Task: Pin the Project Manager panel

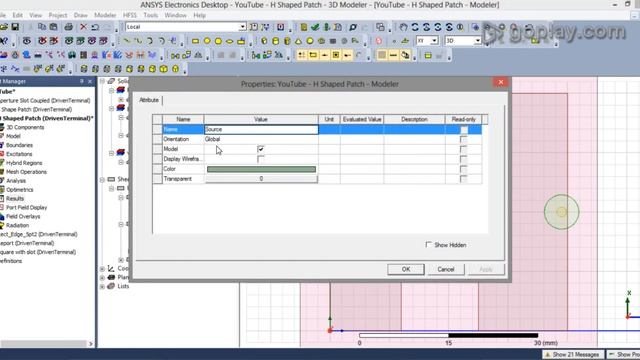Action: [82, 81]
